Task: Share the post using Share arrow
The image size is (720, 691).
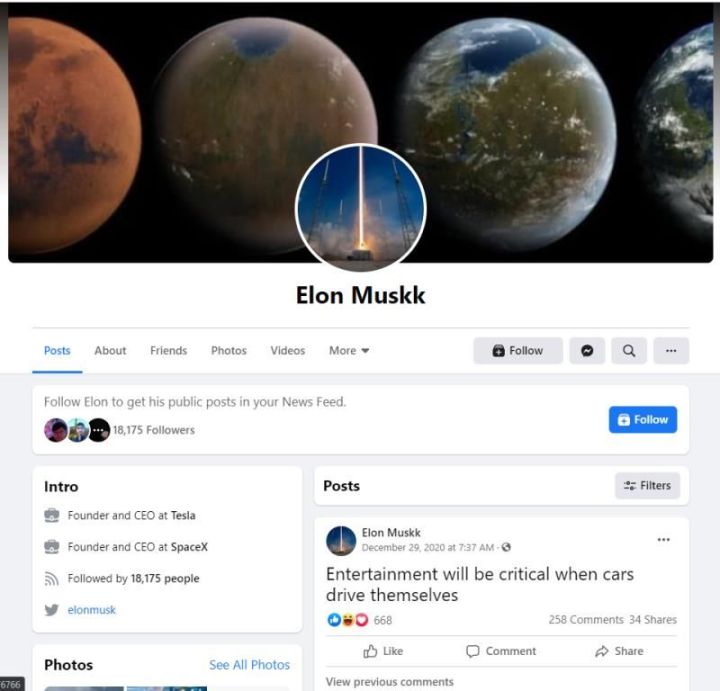Action: pyautogui.click(x=619, y=651)
